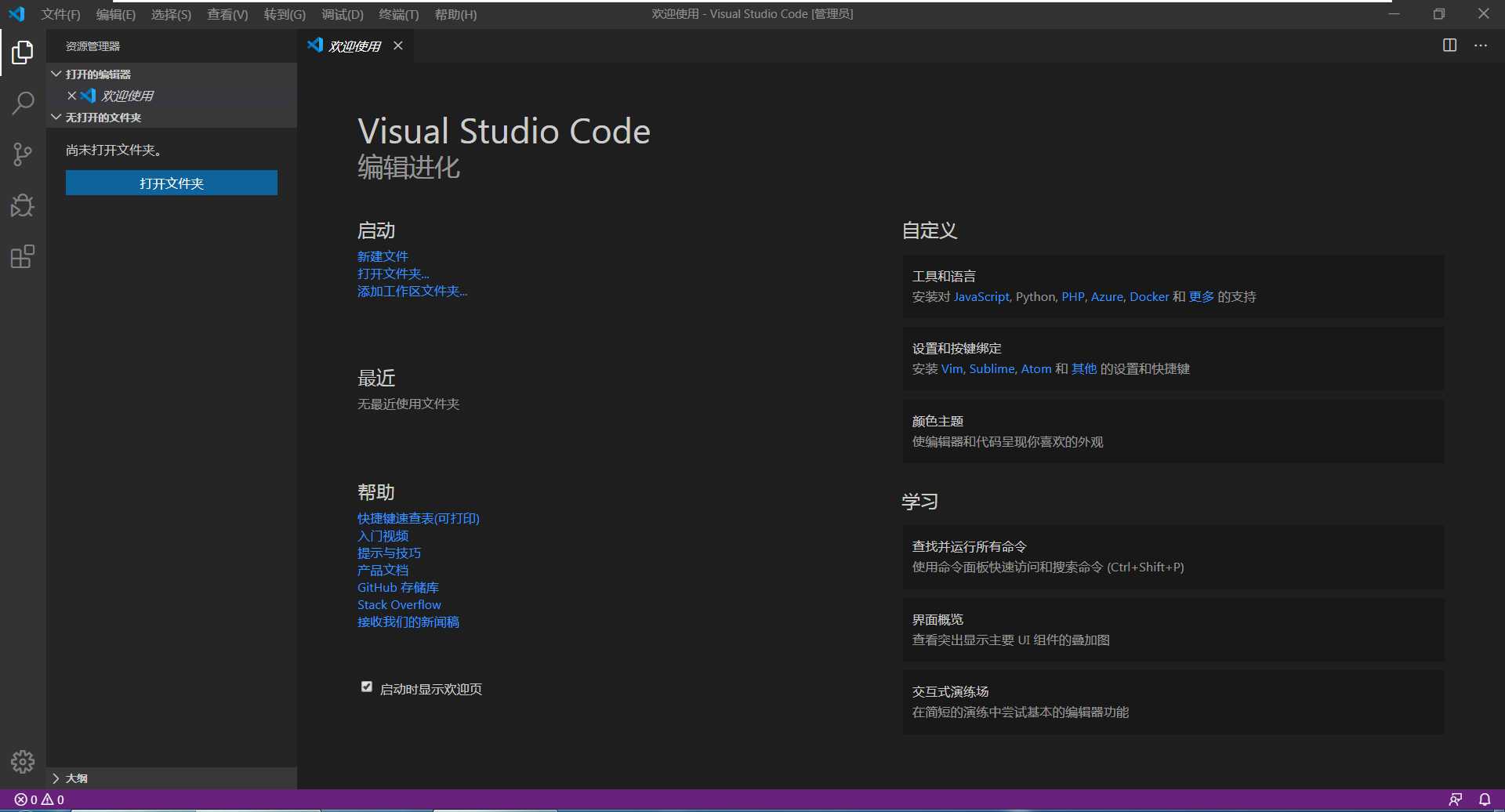Open the 提示与技巧 link
This screenshot has height=812, width=1505.
pos(389,553)
